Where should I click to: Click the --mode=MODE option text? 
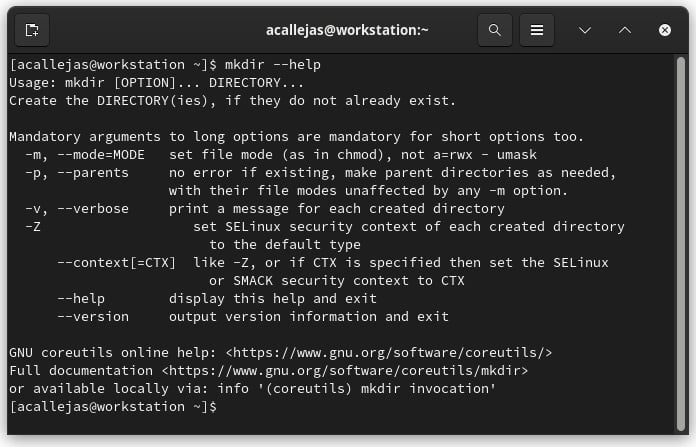click(101, 154)
